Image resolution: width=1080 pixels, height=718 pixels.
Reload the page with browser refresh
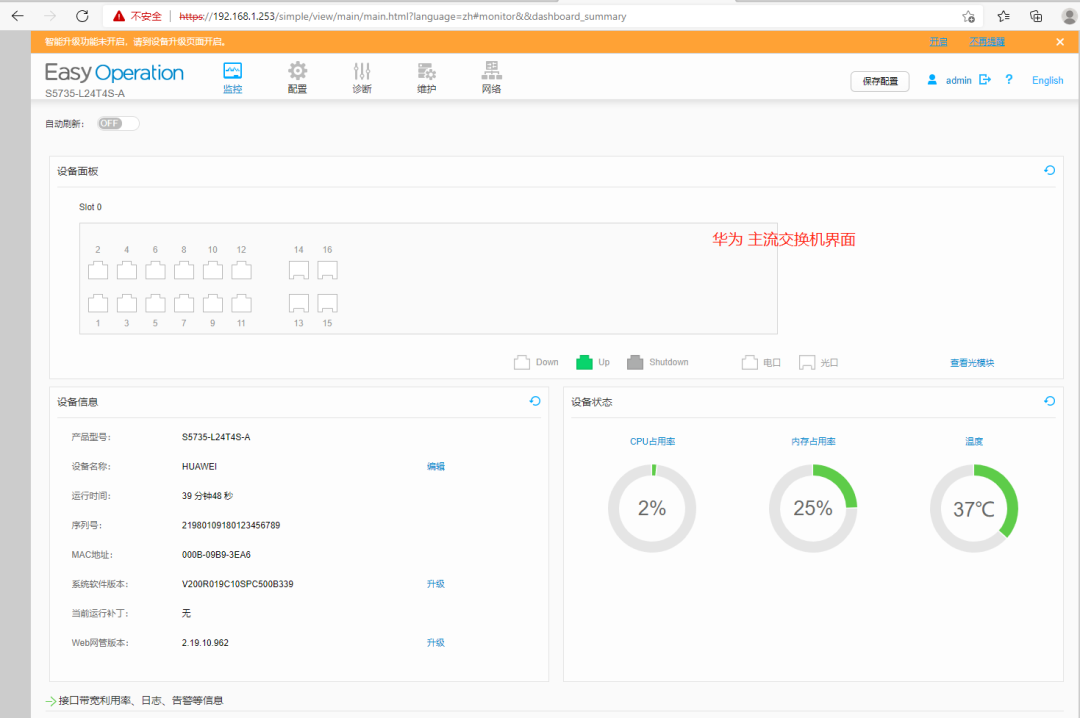point(82,16)
